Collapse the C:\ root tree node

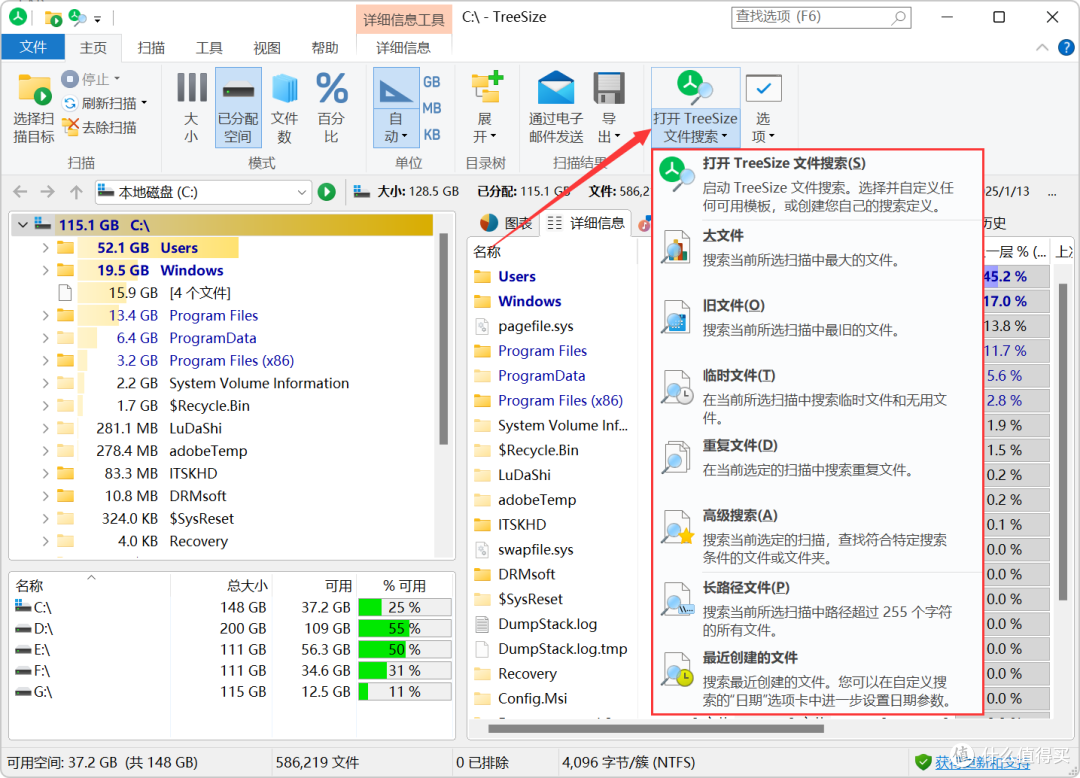(23, 224)
